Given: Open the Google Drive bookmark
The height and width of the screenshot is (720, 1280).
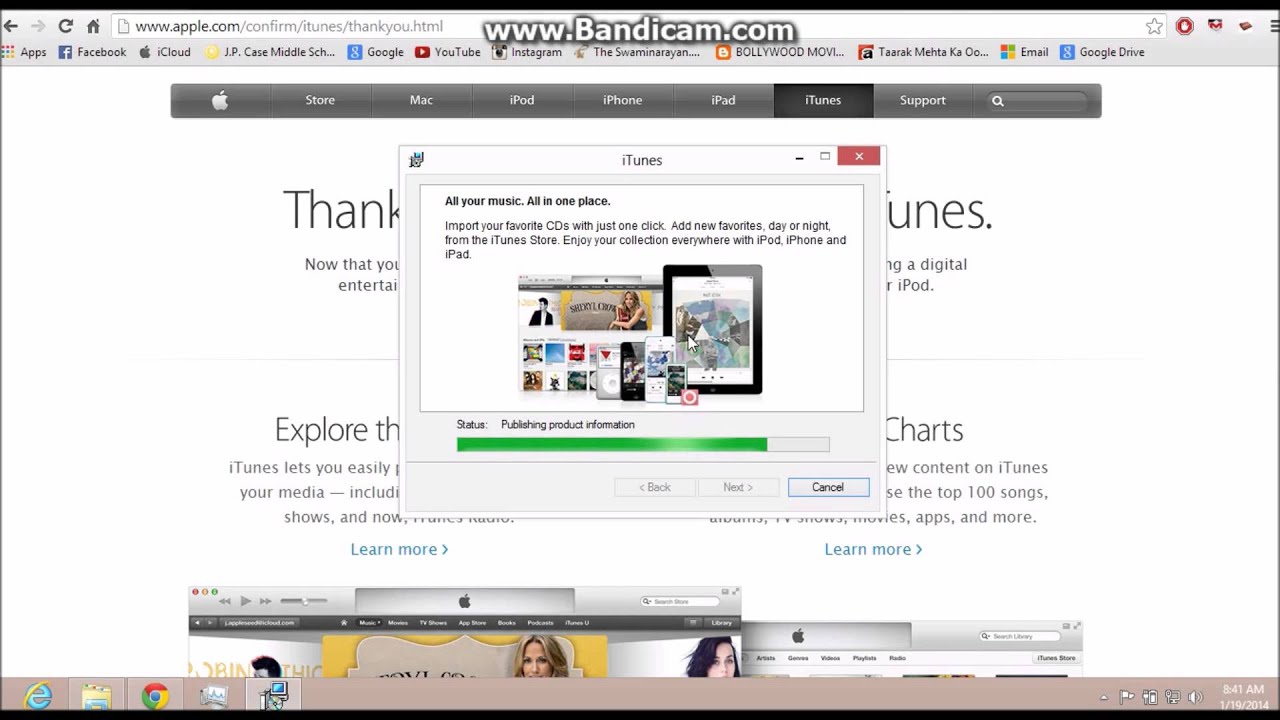Looking at the screenshot, I should 1102,52.
